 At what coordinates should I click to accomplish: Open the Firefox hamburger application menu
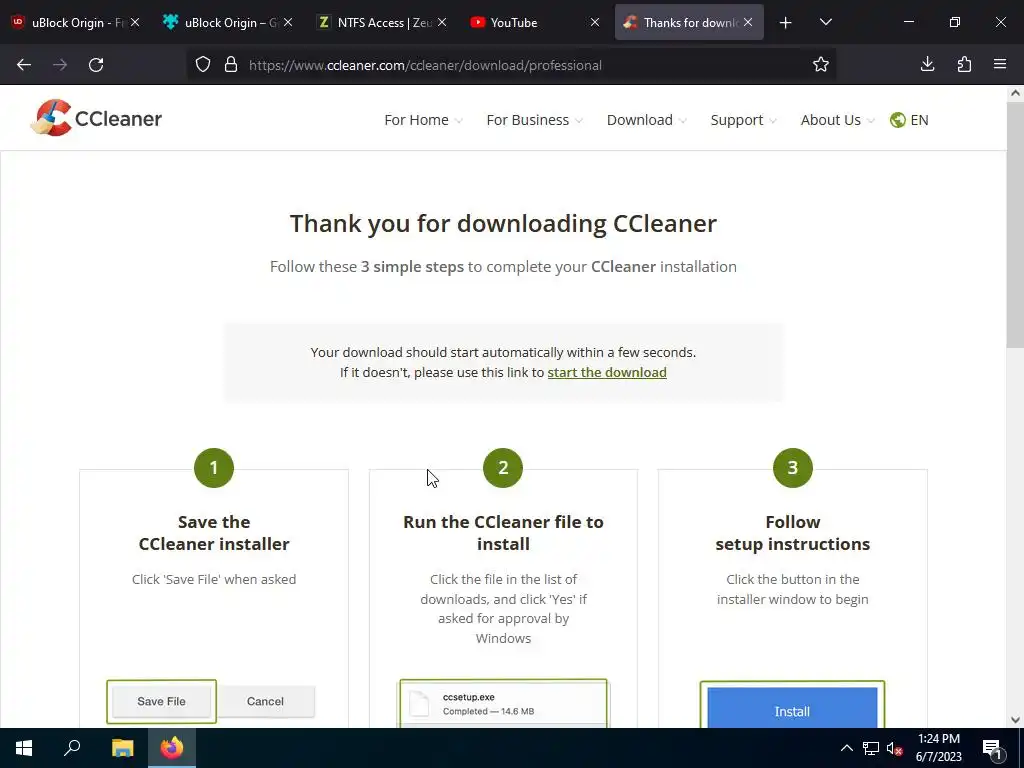tap(1000, 64)
